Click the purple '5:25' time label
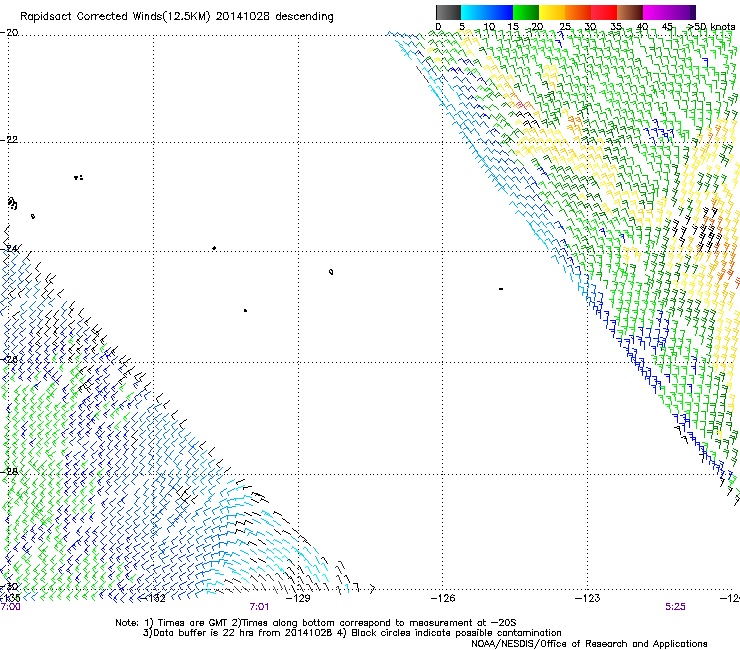The image size is (740, 650). [x=675, y=607]
